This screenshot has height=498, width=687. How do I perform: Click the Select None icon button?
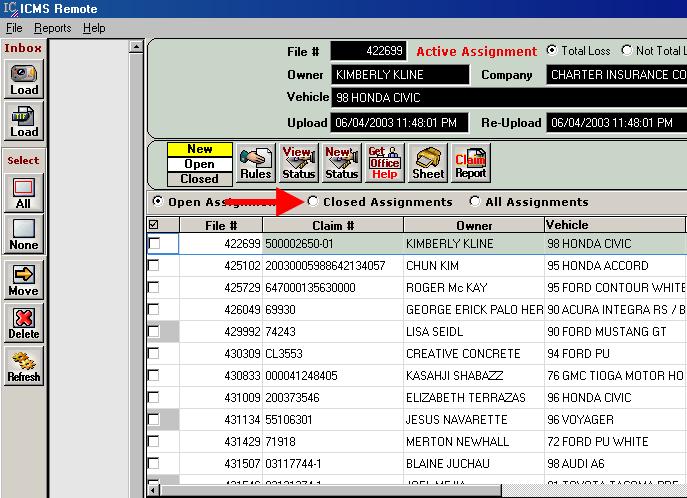click(x=24, y=235)
